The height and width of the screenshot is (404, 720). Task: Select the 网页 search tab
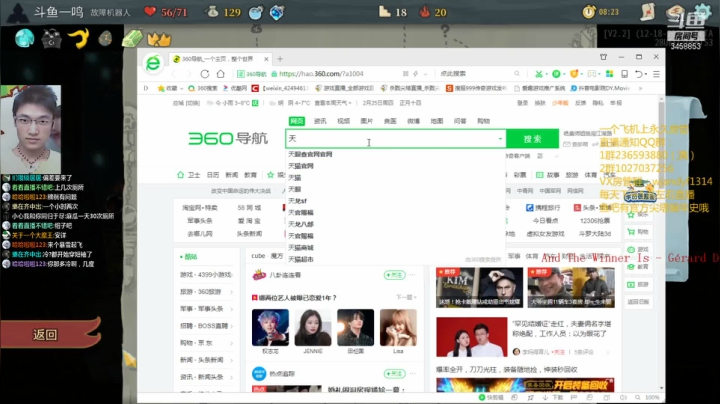tap(297, 121)
